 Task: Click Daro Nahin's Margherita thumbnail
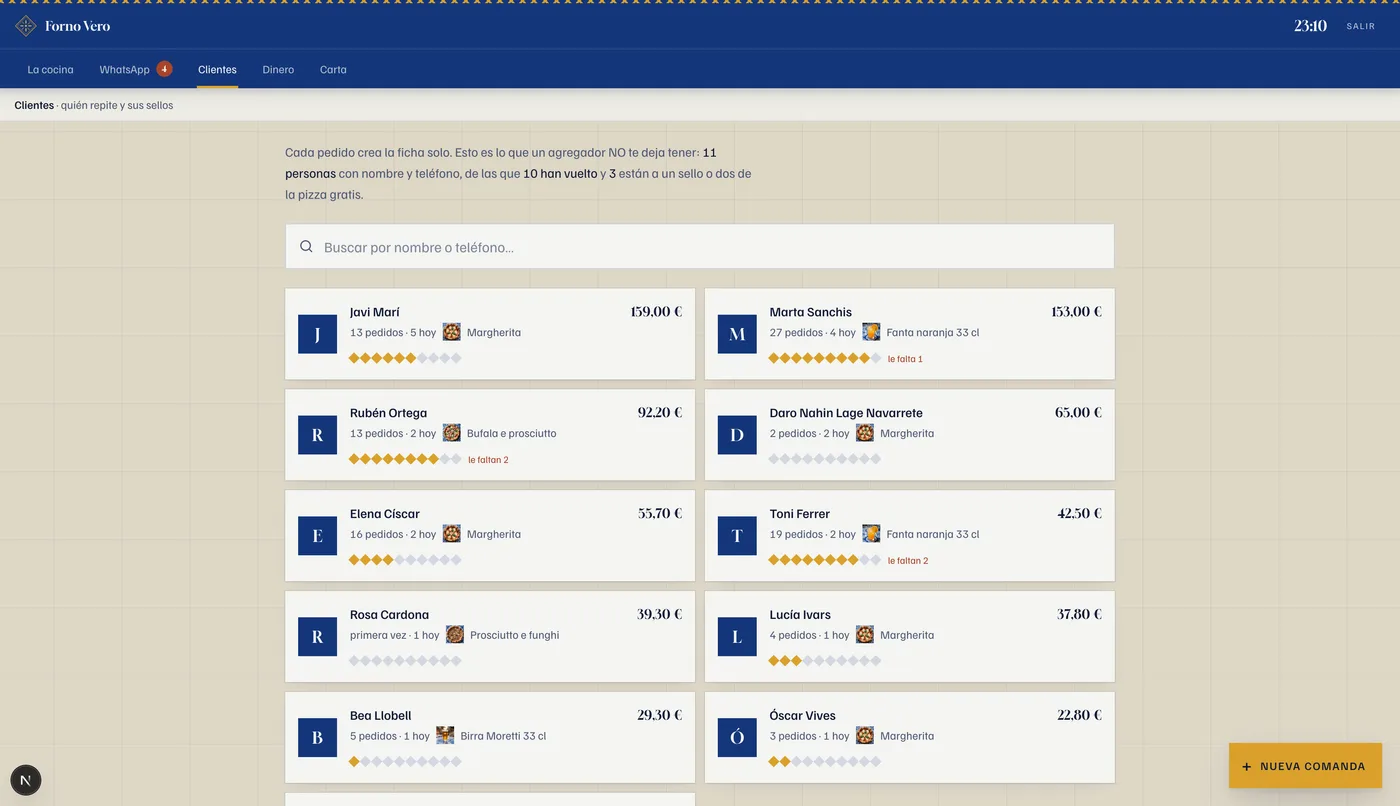coord(865,433)
